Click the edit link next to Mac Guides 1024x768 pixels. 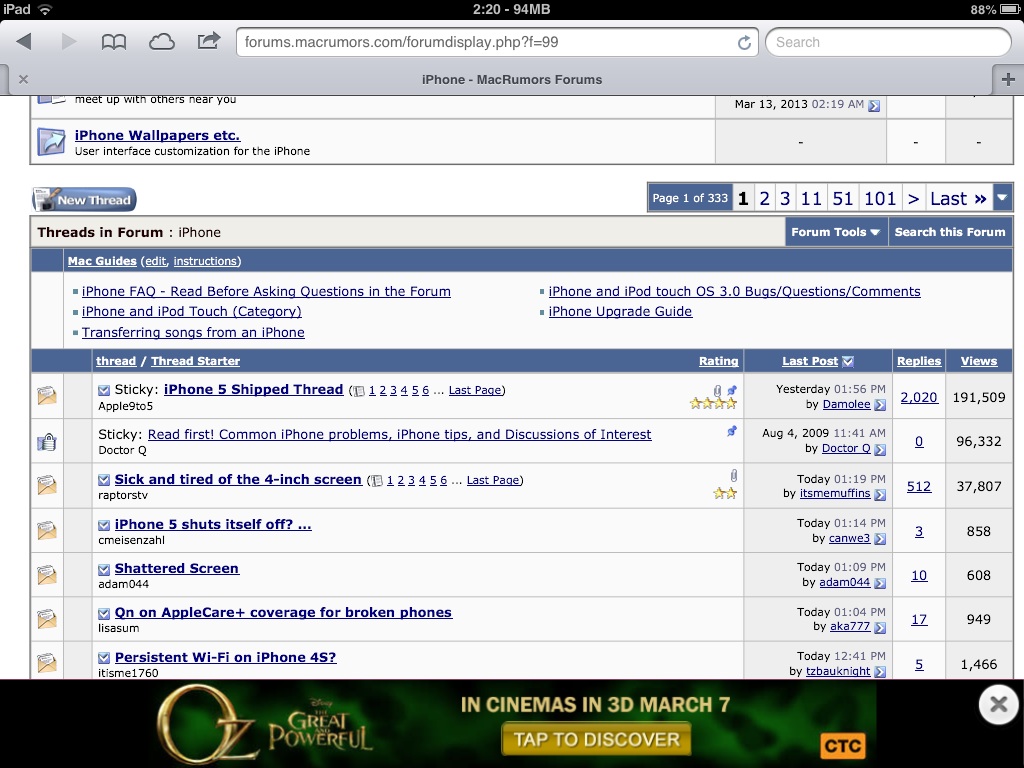tap(155, 261)
